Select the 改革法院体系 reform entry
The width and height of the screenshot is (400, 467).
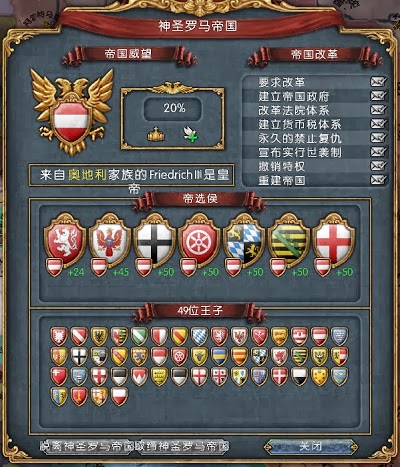pos(314,110)
